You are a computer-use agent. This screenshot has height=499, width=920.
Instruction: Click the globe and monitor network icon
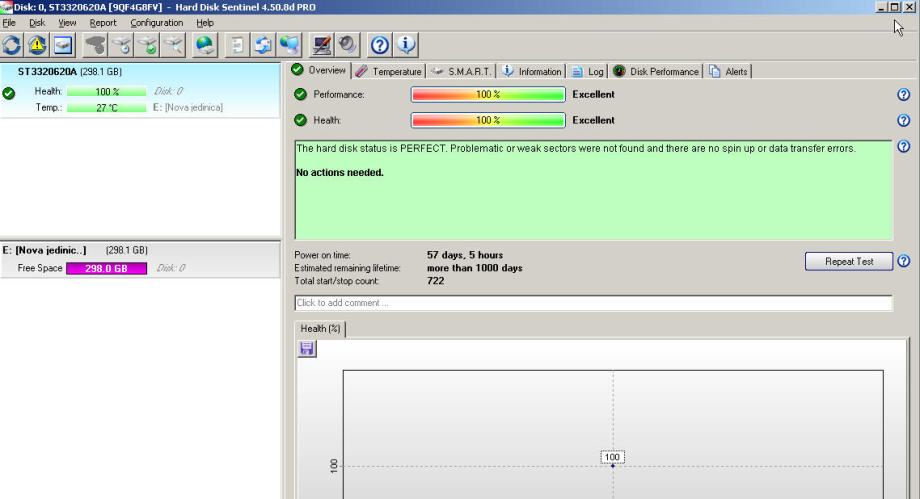pos(289,45)
